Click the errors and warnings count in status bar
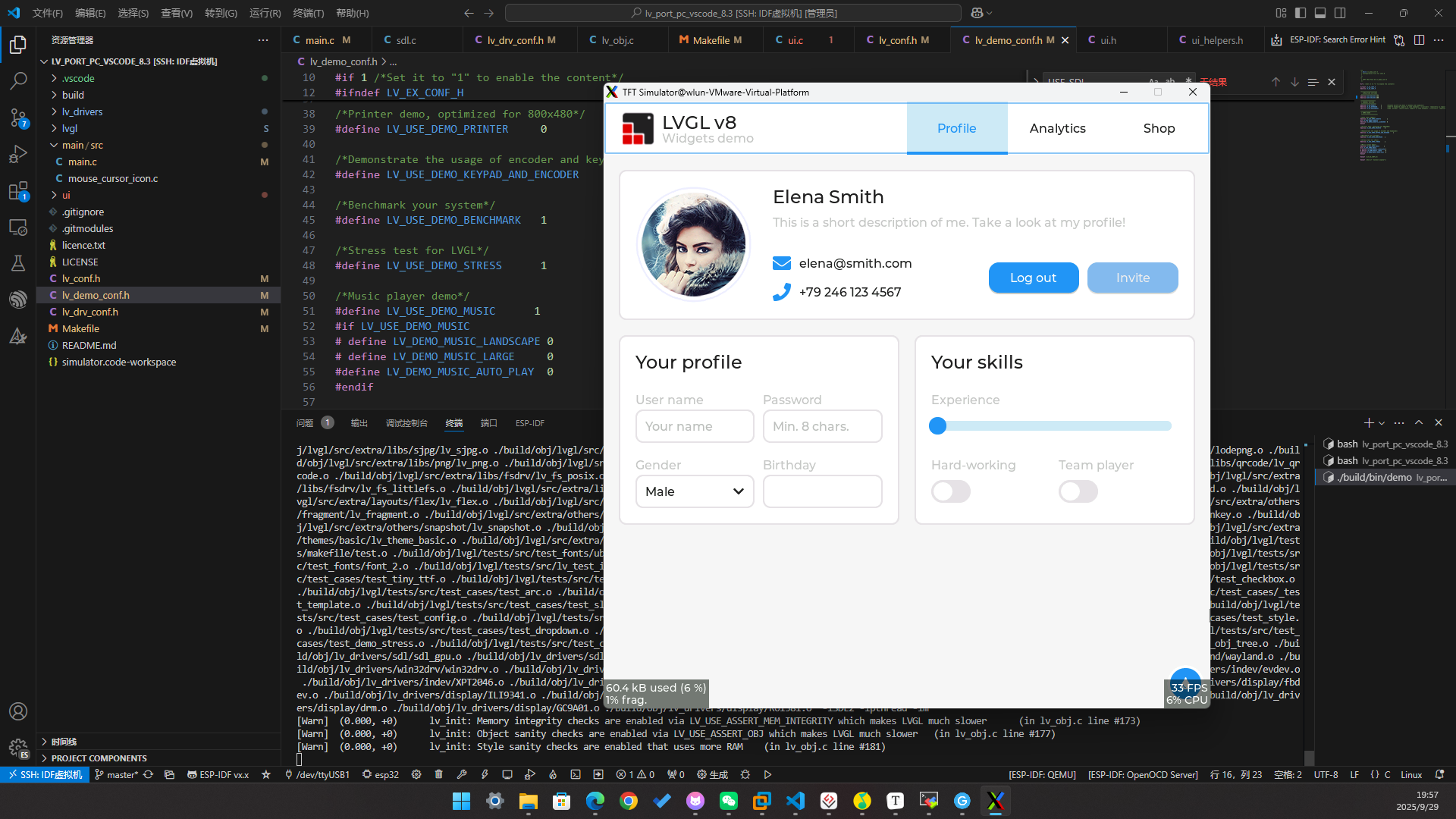 [x=635, y=774]
